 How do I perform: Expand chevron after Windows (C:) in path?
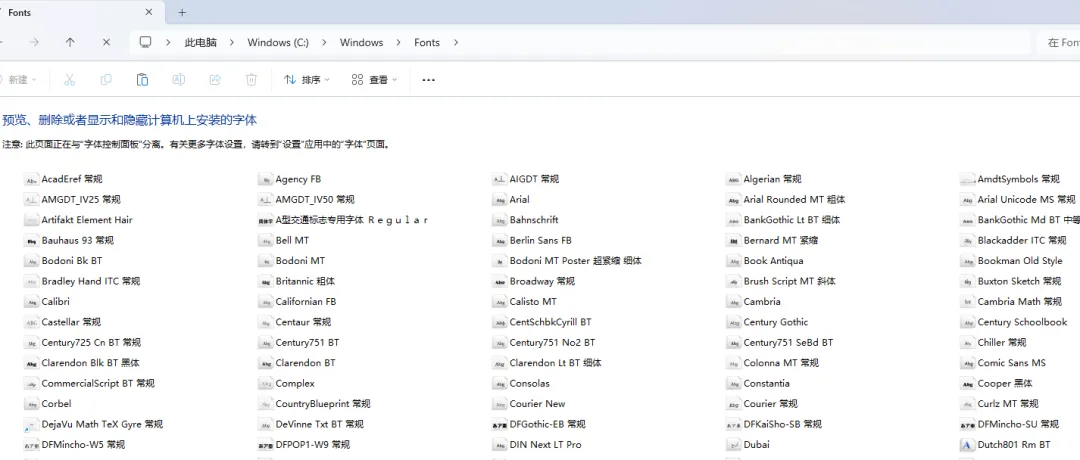(324, 43)
